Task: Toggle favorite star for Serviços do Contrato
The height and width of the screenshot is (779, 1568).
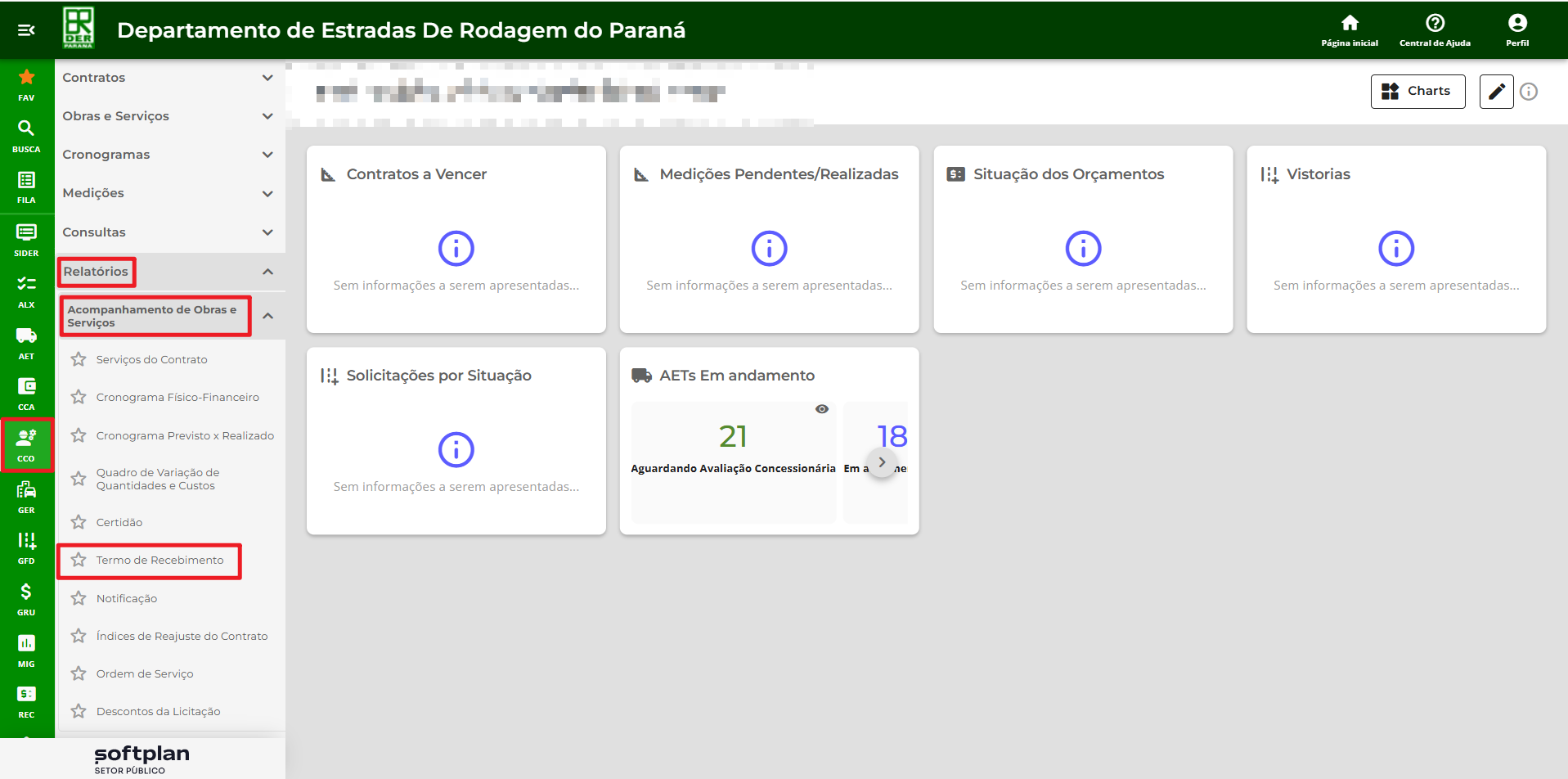Action: pyautogui.click(x=79, y=359)
